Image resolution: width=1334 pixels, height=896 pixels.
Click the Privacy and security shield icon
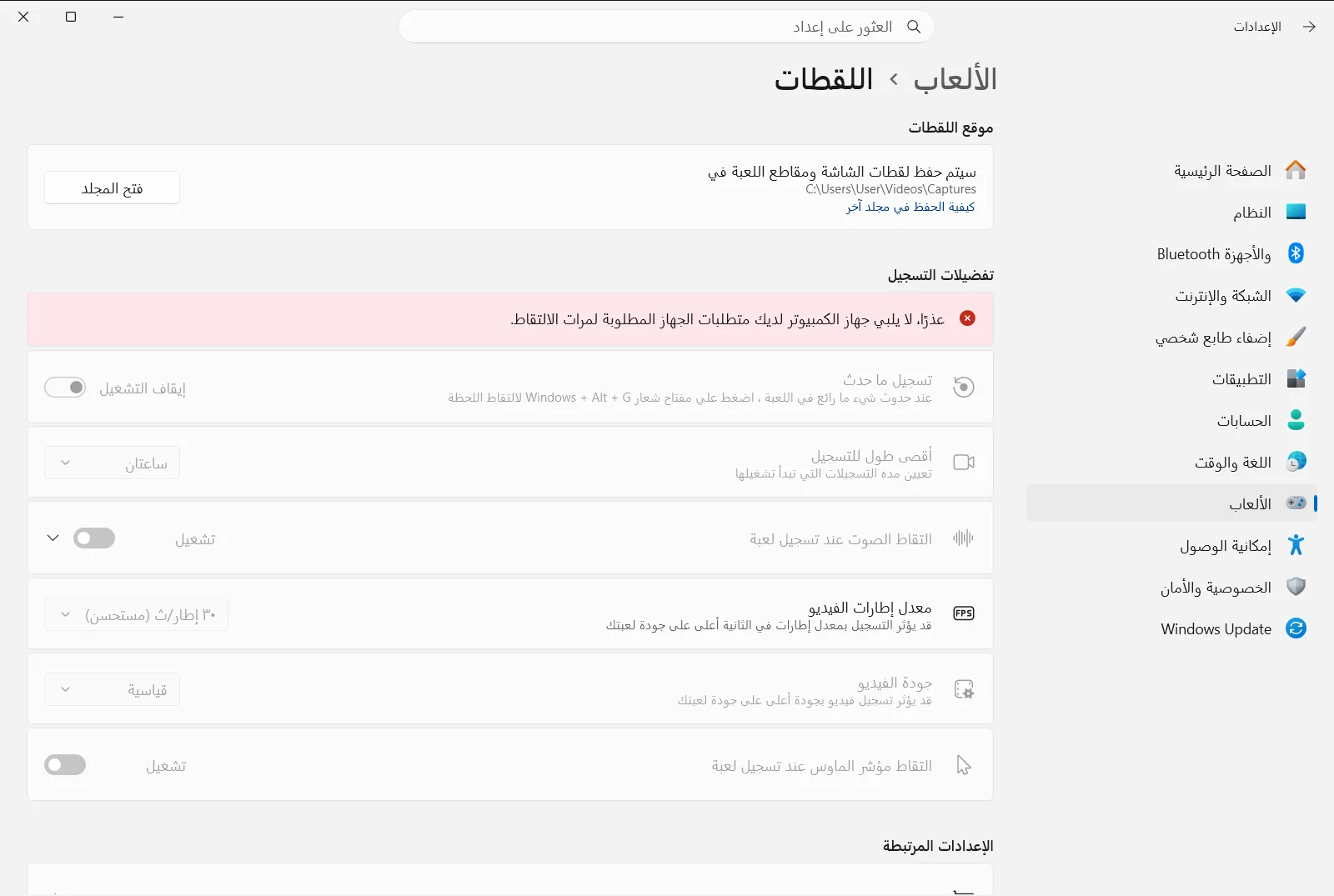[x=1296, y=587]
